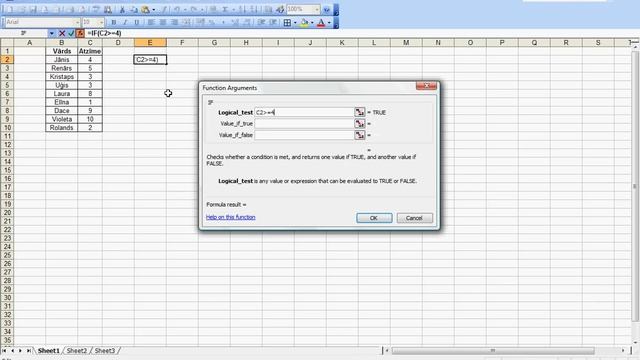Open the font size dropdown
Image resolution: width=640 pixels, height=360 pixels.
101,22
